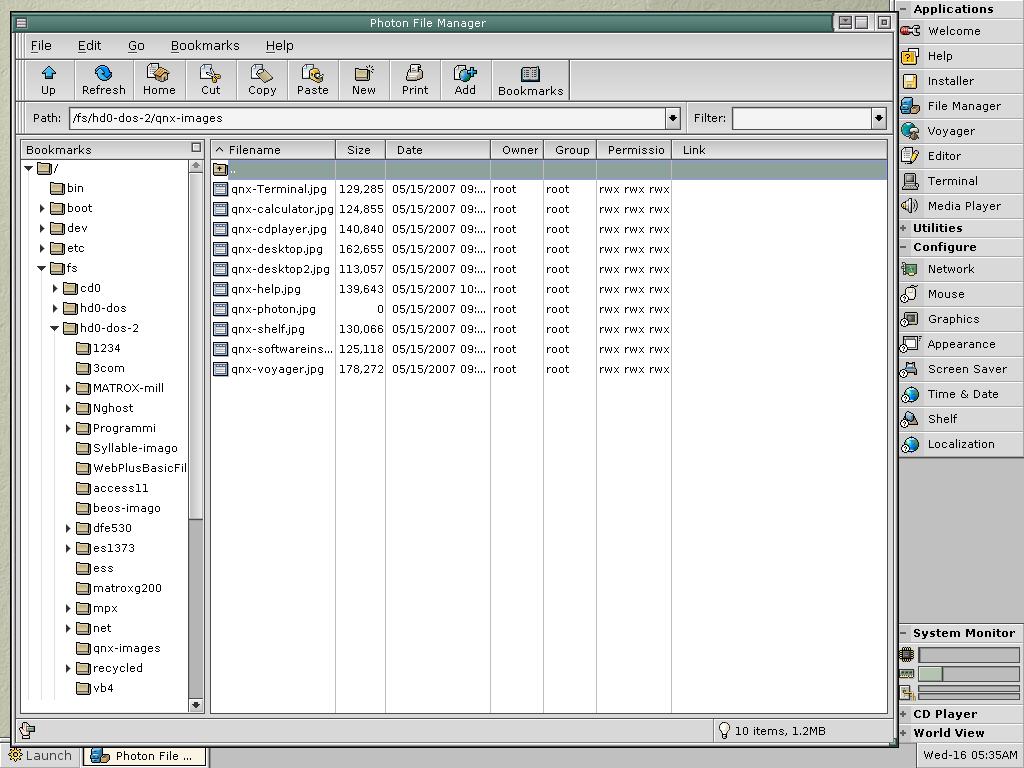Image resolution: width=1024 pixels, height=768 pixels.
Task: Expand the MATROX-mill folder
Action: tap(69, 388)
